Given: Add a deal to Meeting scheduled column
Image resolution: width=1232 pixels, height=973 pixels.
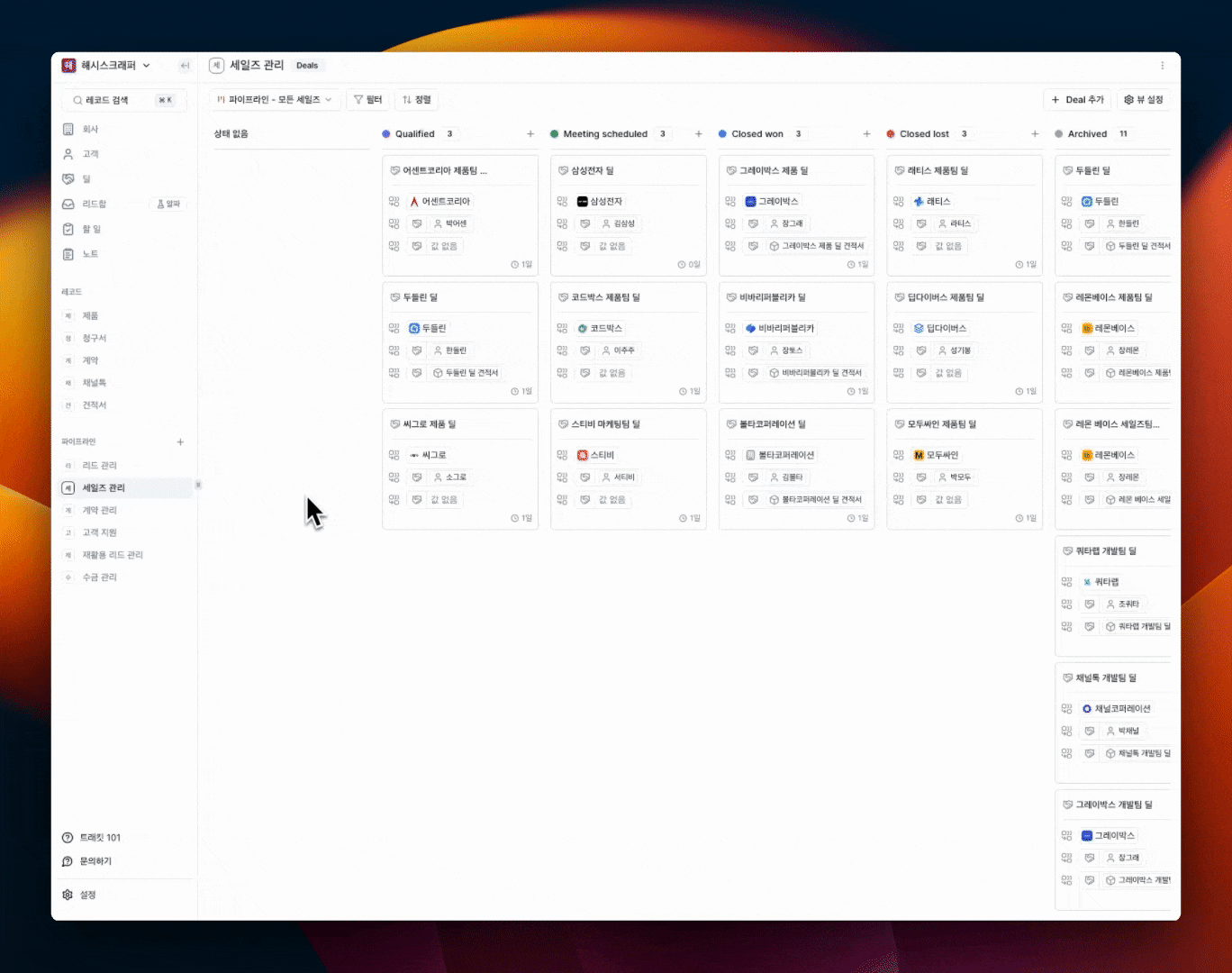Looking at the screenshot, I should pos(699,134).
